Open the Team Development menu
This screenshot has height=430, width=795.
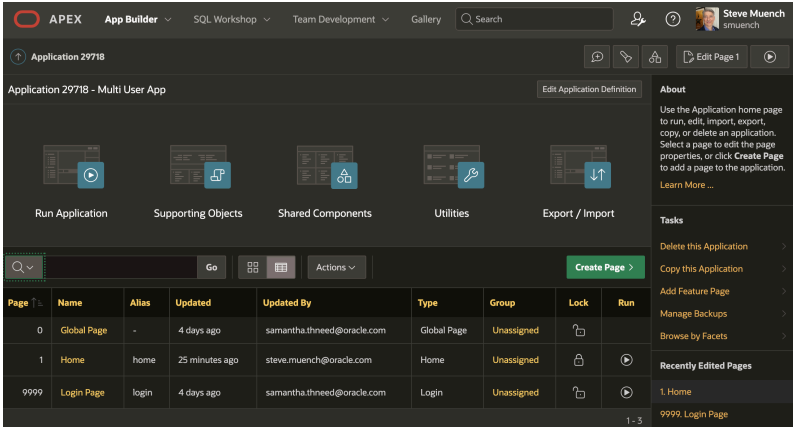341,19
